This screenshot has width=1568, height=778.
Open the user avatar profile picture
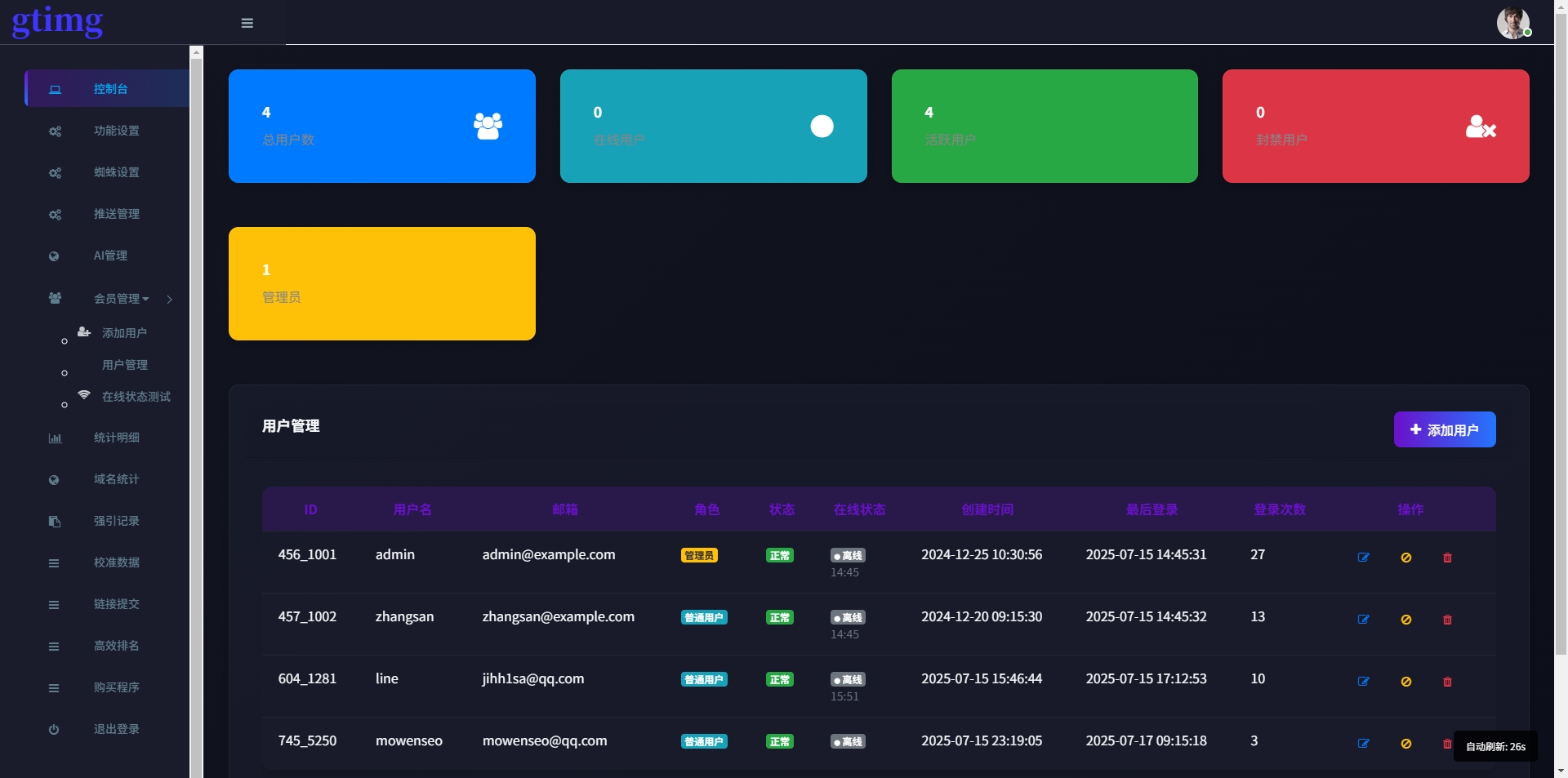(x=1512, y=23)
